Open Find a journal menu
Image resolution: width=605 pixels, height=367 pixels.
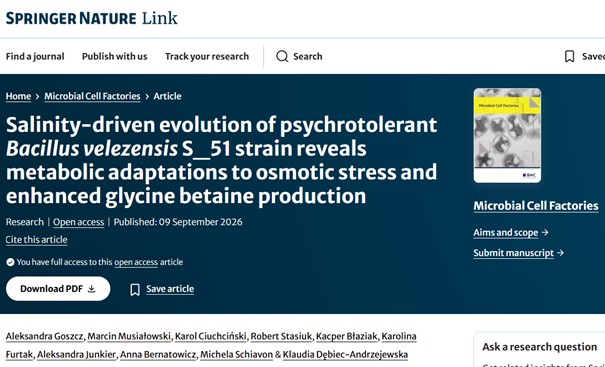pyautogui.click(x=35, y=56)
